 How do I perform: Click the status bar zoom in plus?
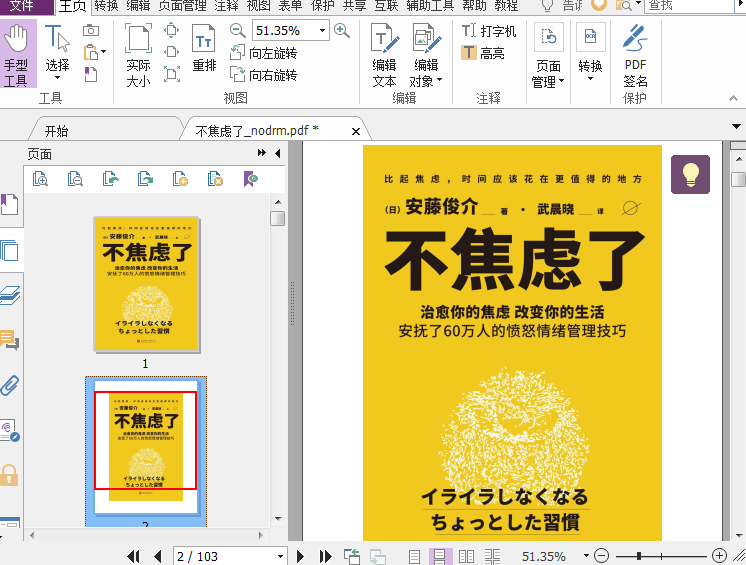tap(719, 555)
